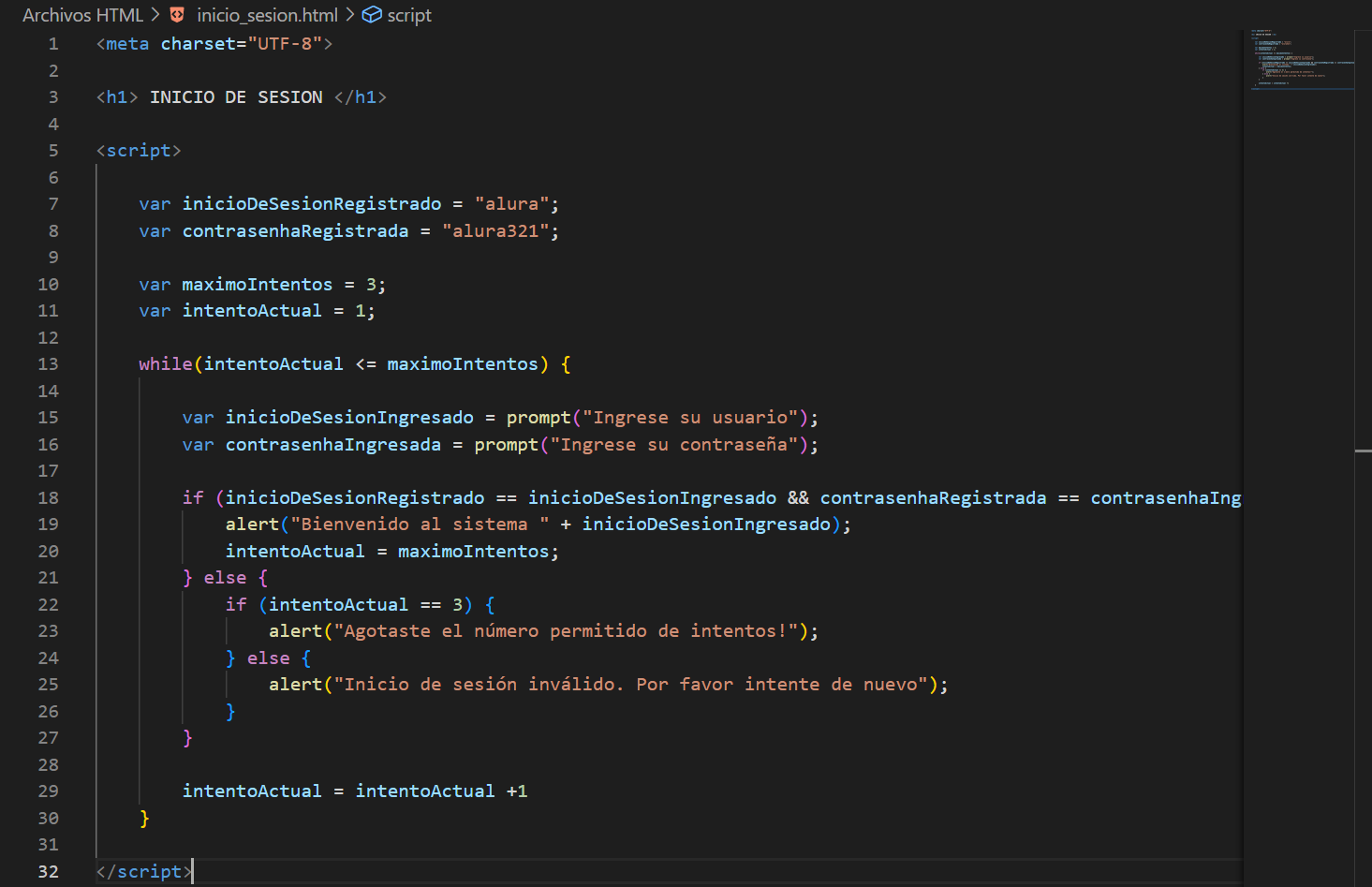1372x887 pixels.
Task: Click line number 1
Action: coord(53,44)
